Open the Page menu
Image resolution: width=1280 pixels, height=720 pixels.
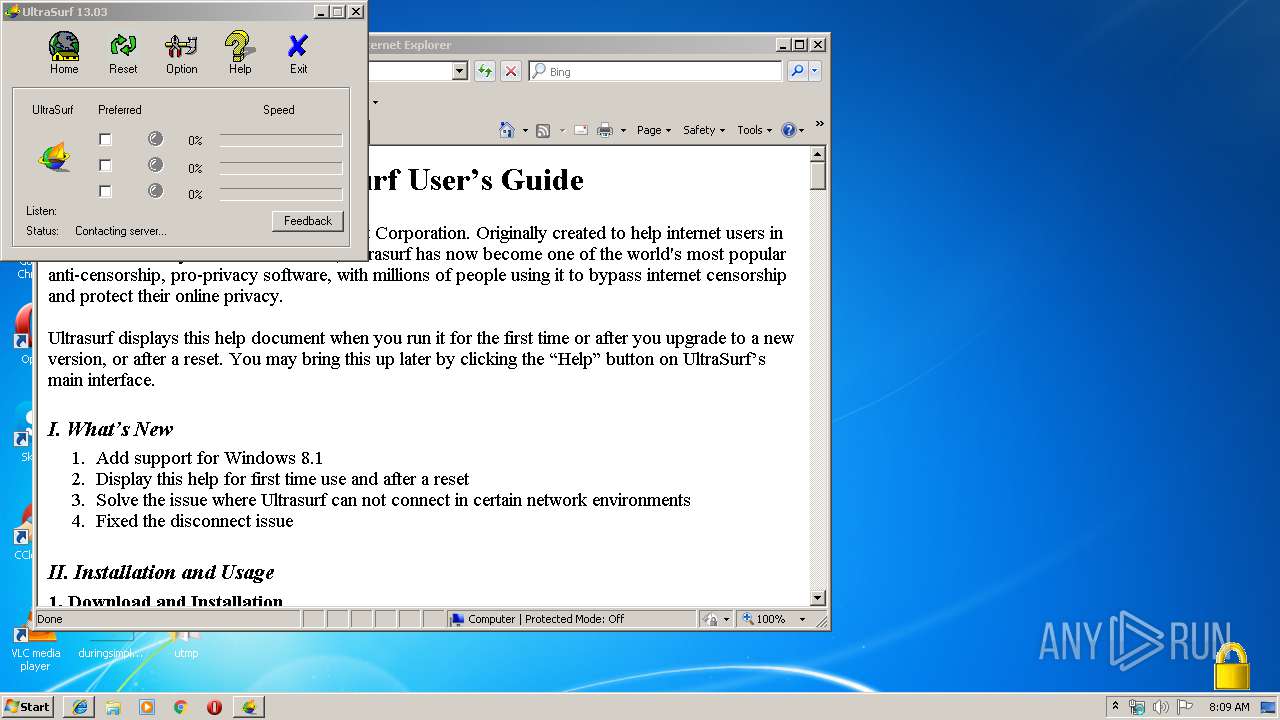click(x=654, y=130)
